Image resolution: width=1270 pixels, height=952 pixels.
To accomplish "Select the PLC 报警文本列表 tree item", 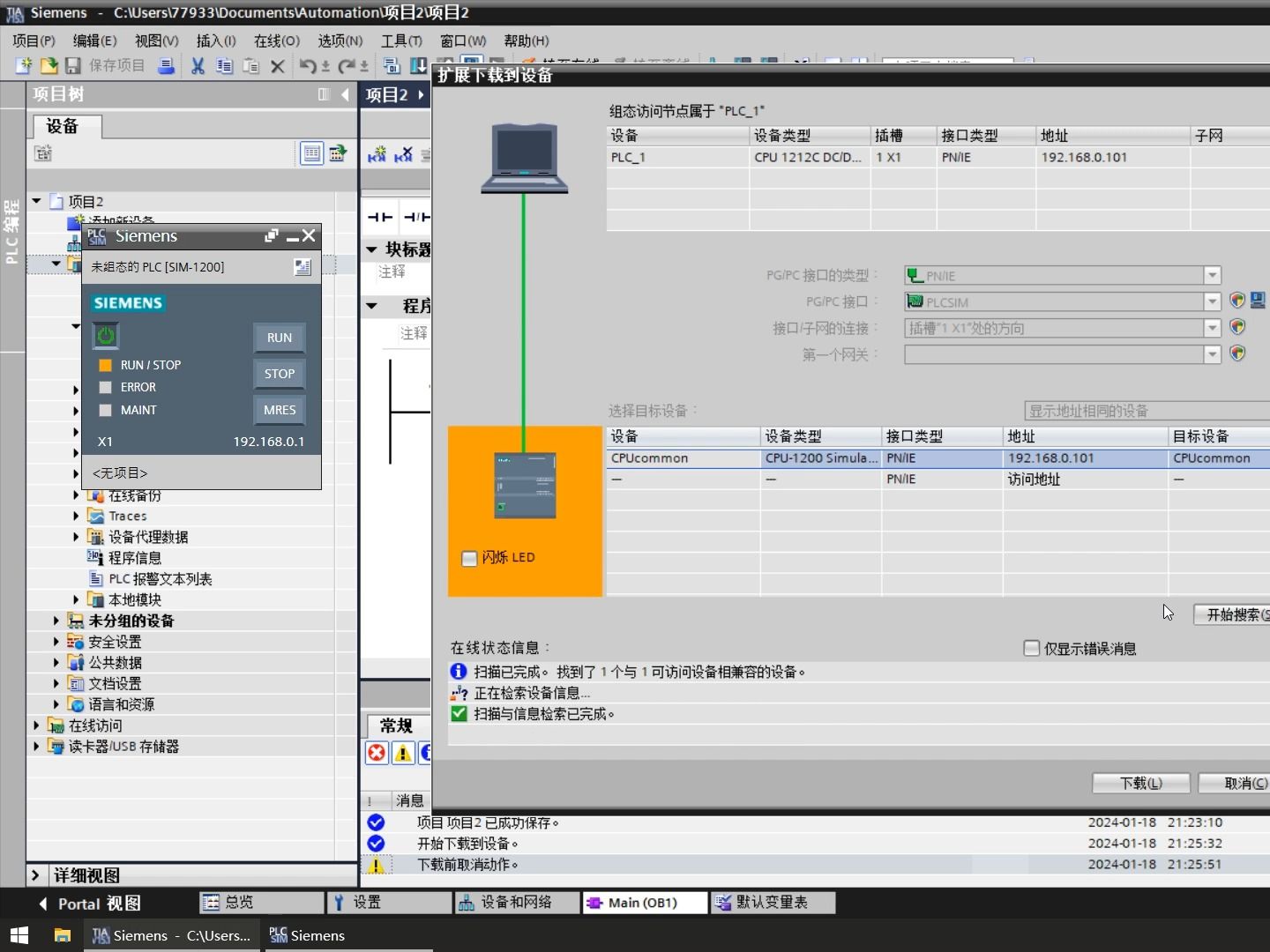I will click(x=150, y=579).
